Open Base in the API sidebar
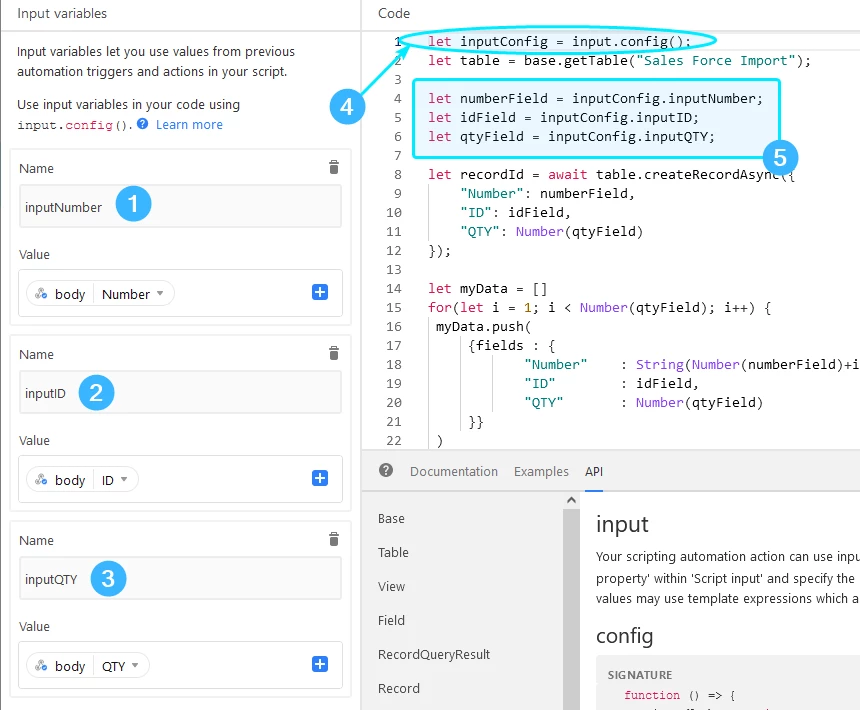Image resolution: width=860 pixels, height=710 pixels. (391, 519)
